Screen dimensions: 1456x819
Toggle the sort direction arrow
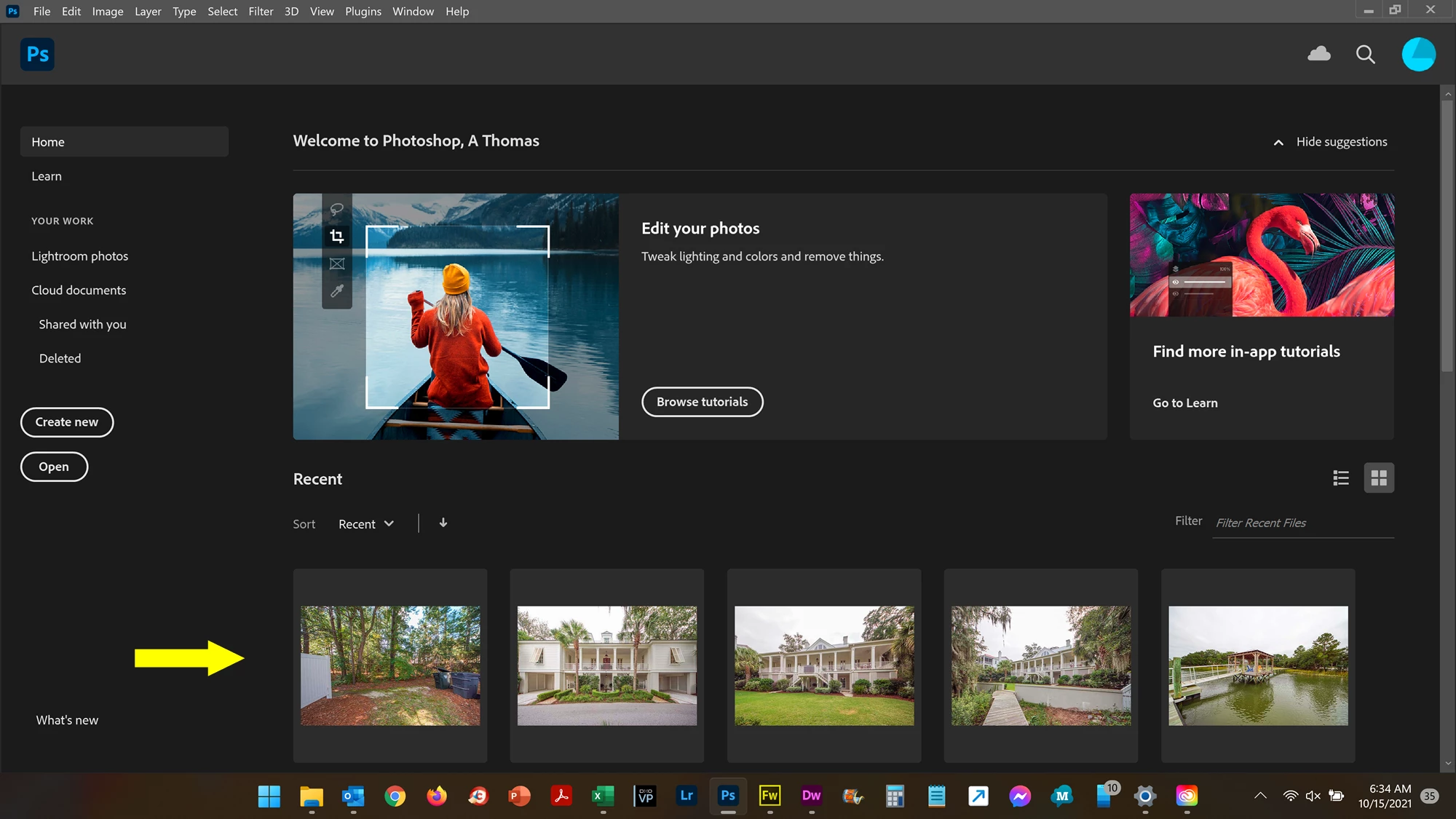(x=443, y=523)
